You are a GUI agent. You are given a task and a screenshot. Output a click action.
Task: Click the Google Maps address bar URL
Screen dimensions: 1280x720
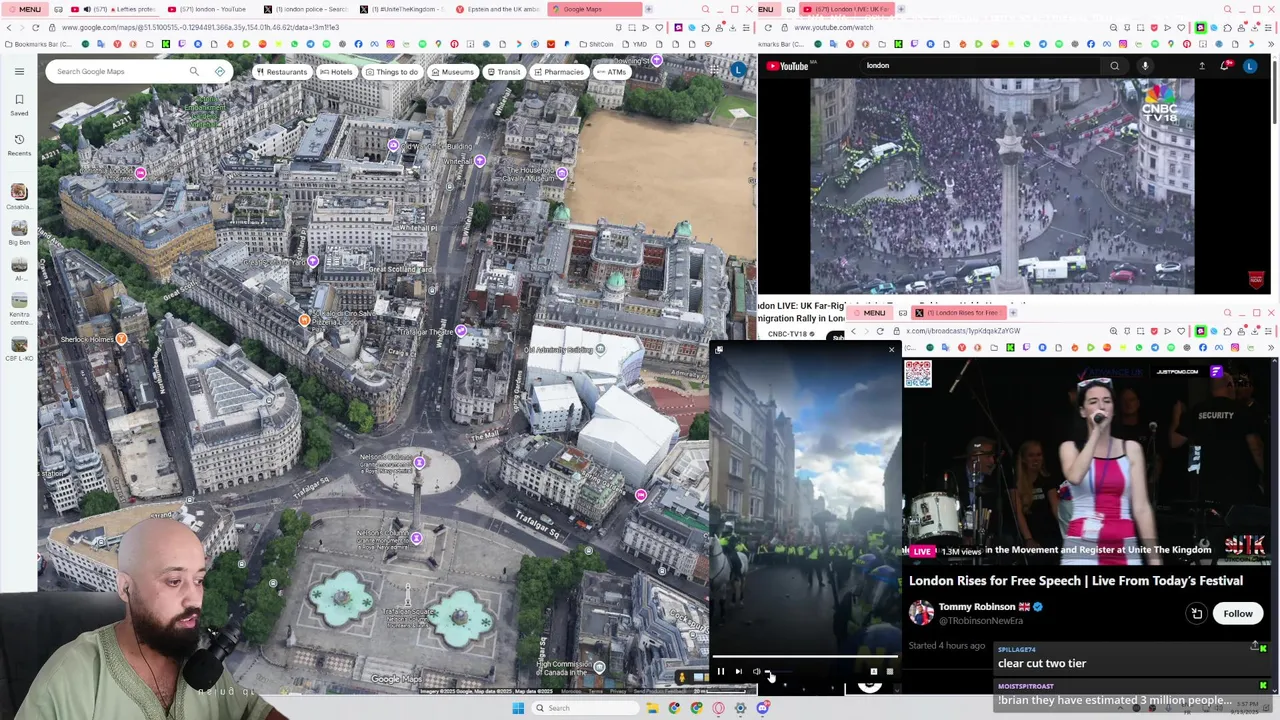click(x=200, y=27)
